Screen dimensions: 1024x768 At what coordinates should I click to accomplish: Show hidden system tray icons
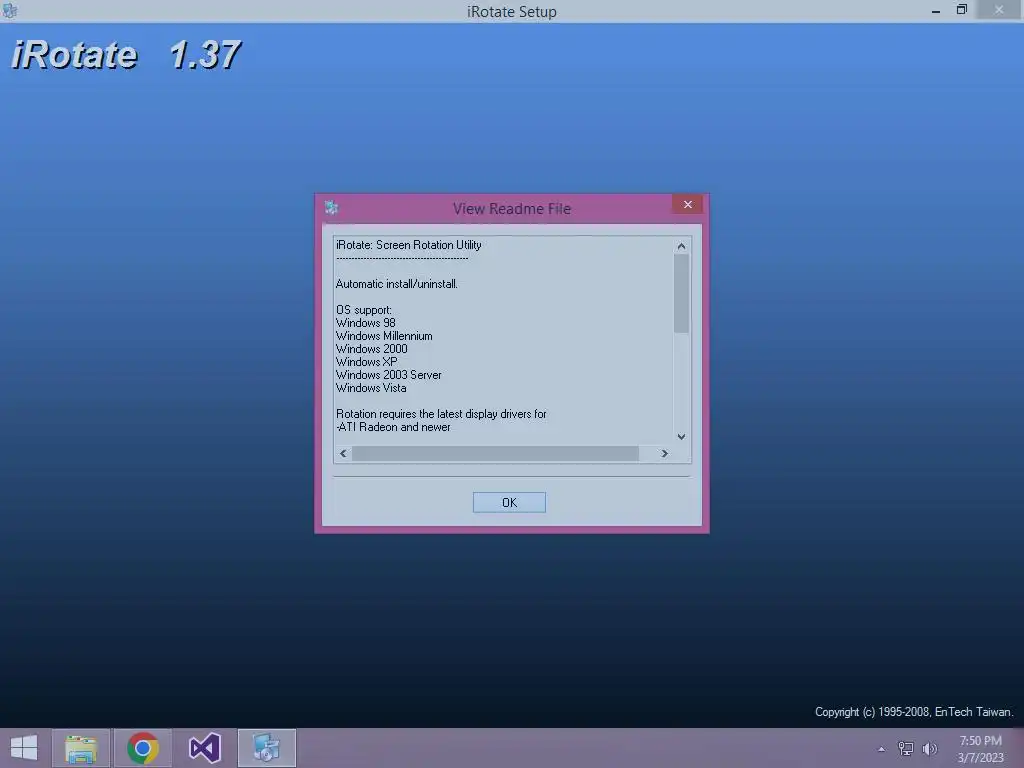882,749
